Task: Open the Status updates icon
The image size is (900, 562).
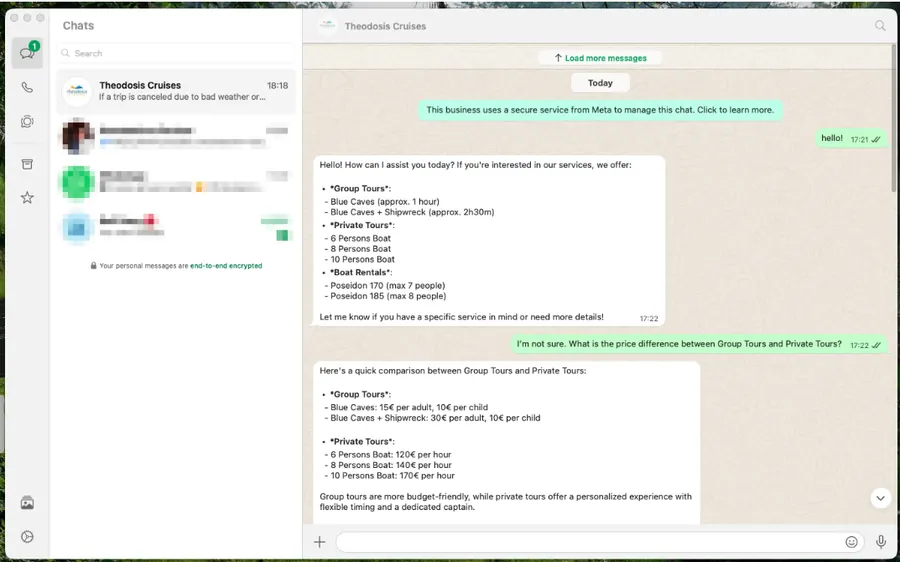Action: point(27,122)
